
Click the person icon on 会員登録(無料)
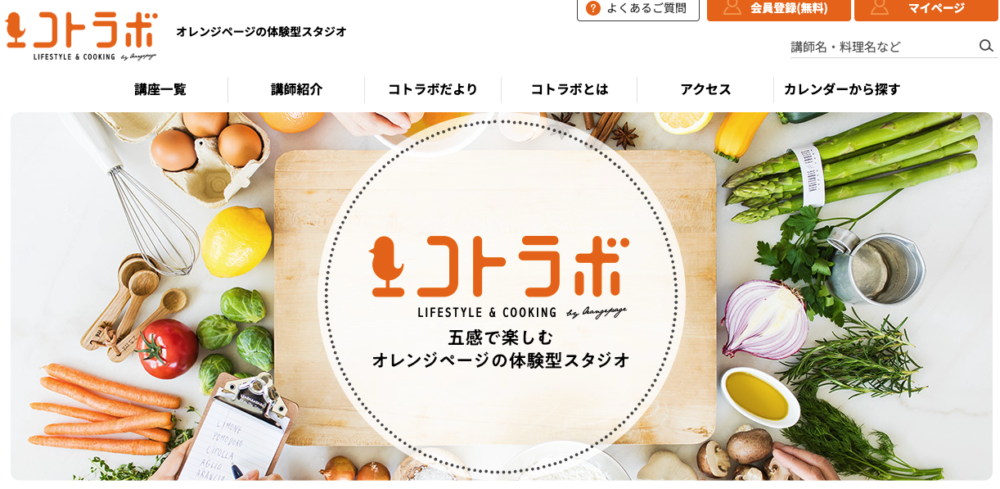732,8
